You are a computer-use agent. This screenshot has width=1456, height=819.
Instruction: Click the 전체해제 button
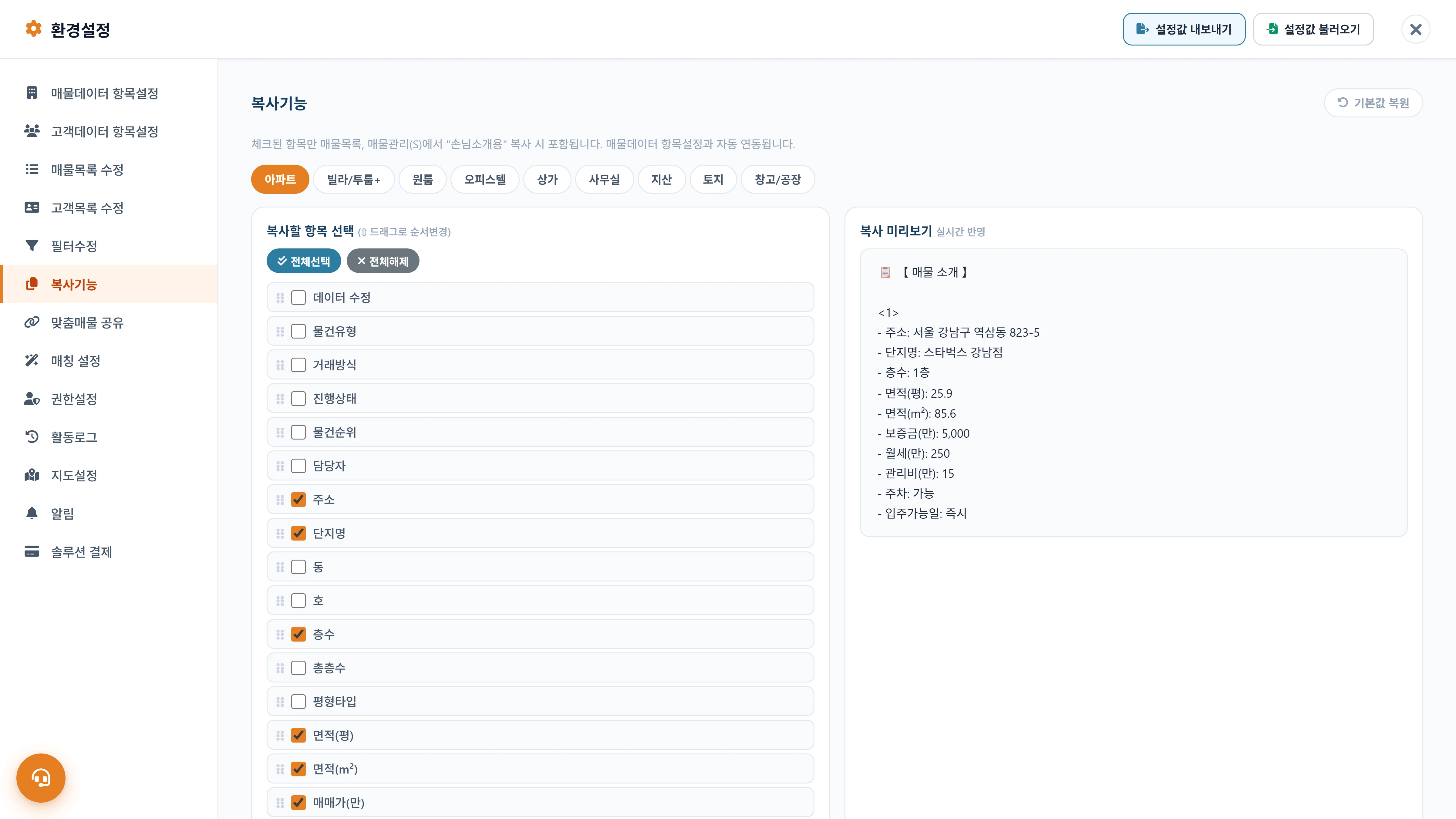[x=383, y=261]
